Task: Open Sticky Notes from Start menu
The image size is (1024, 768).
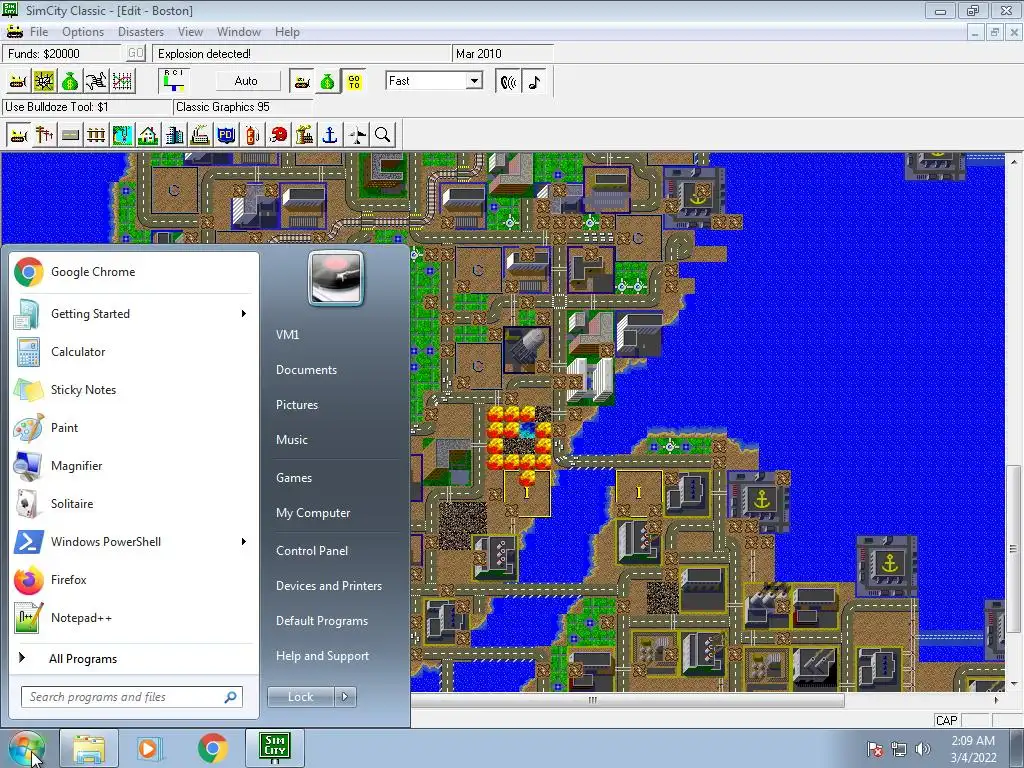Action: (134, 390)
